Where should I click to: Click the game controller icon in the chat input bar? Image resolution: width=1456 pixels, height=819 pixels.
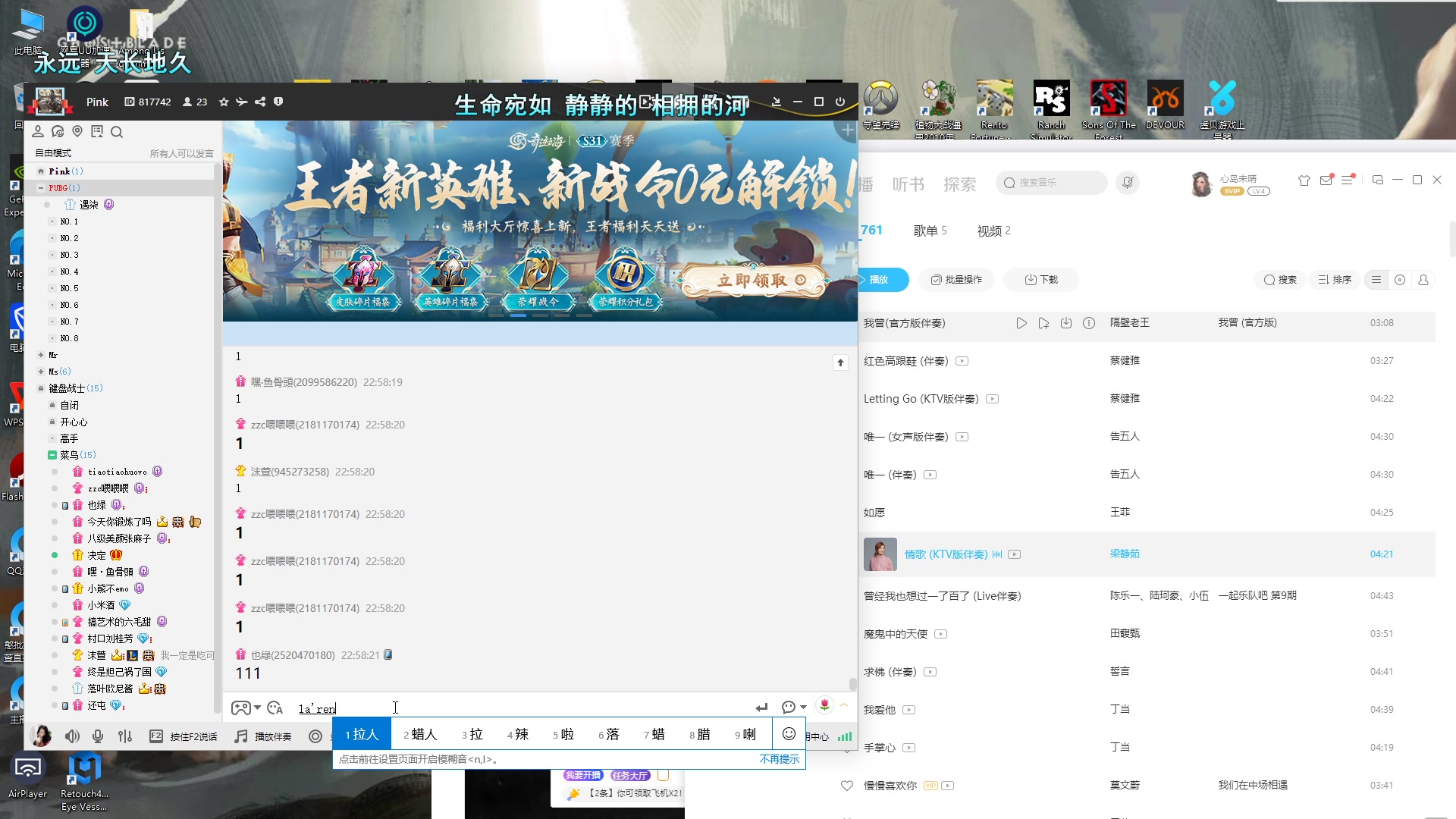(241, 708)
